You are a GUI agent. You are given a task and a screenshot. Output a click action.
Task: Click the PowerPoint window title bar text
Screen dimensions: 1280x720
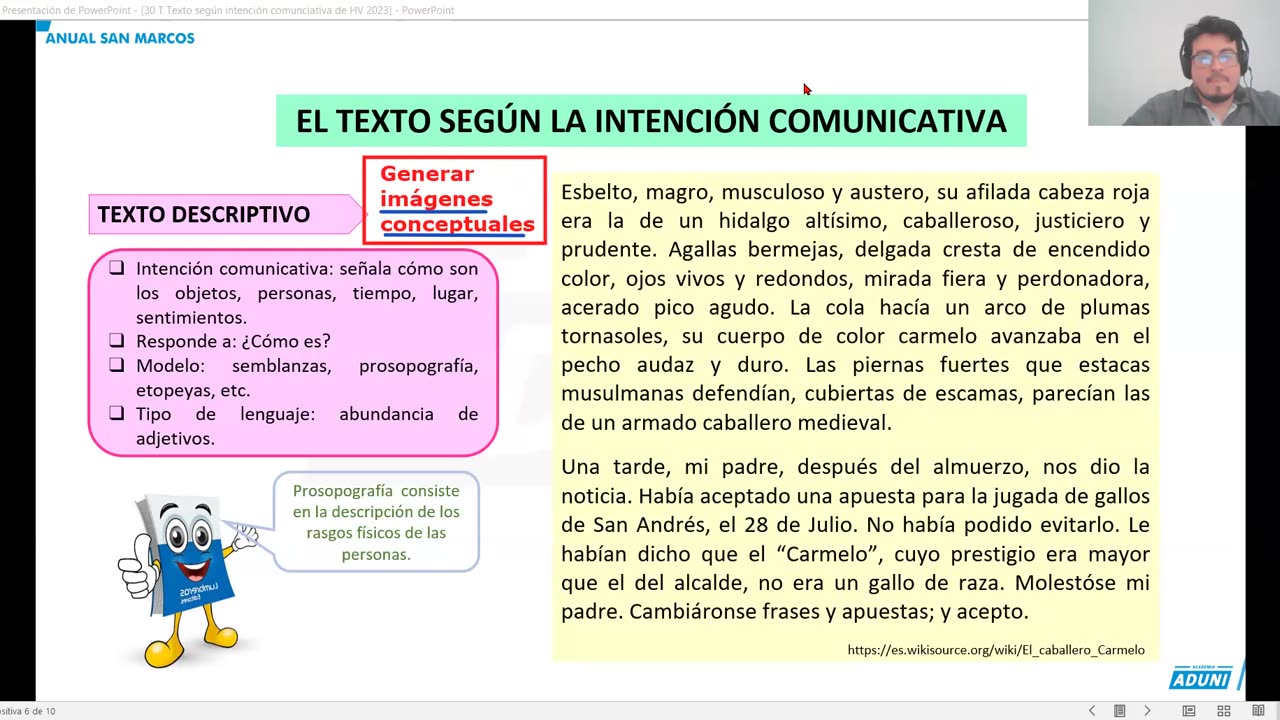[227, 10]
